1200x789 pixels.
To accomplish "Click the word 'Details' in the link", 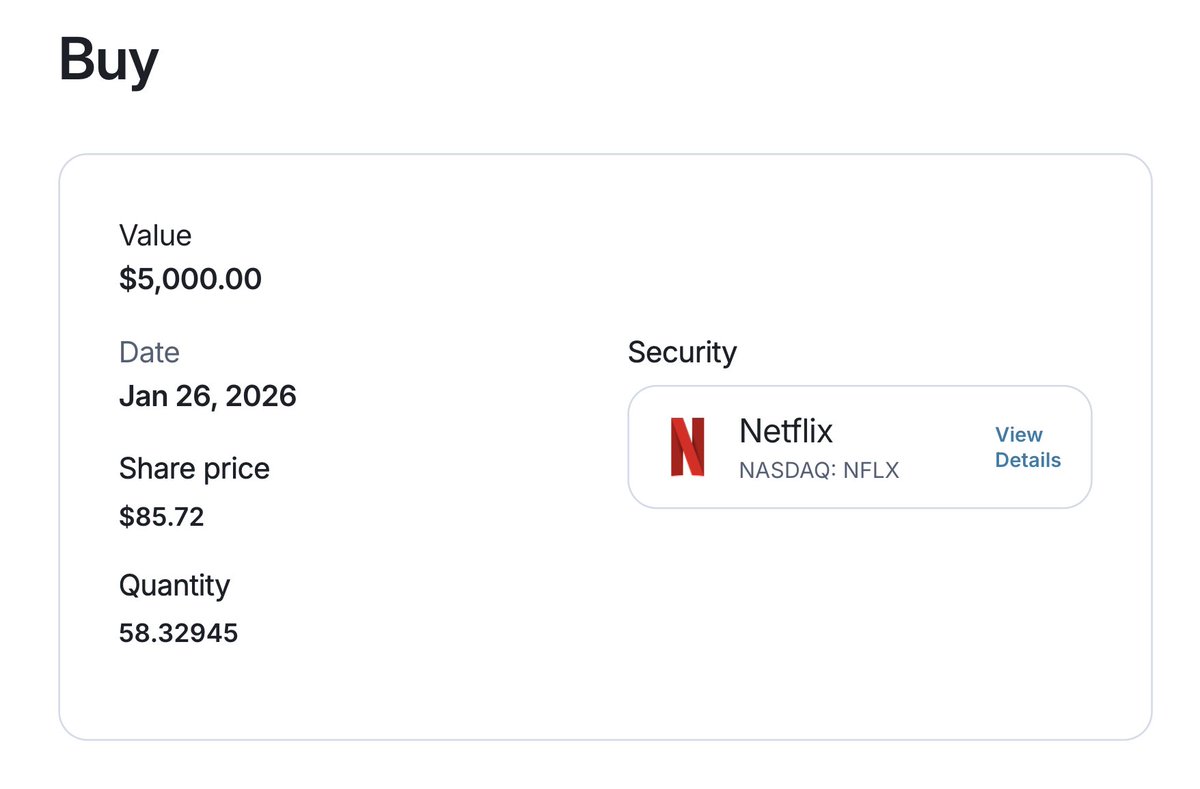I will pyautogui.click(x=1027, y=460).
